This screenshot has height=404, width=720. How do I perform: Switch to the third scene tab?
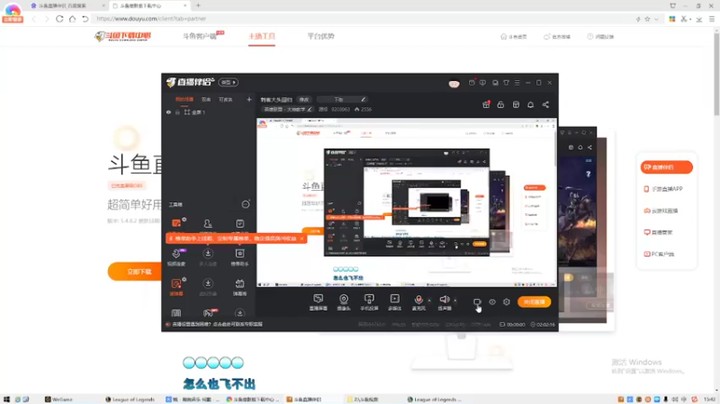point(225,99)
